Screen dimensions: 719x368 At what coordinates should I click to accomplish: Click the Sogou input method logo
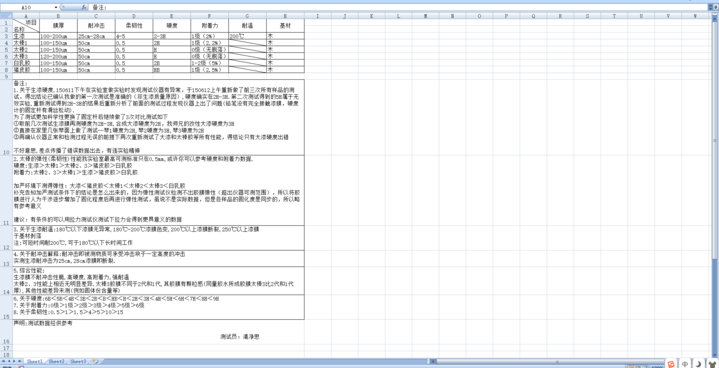click(672, 363)
